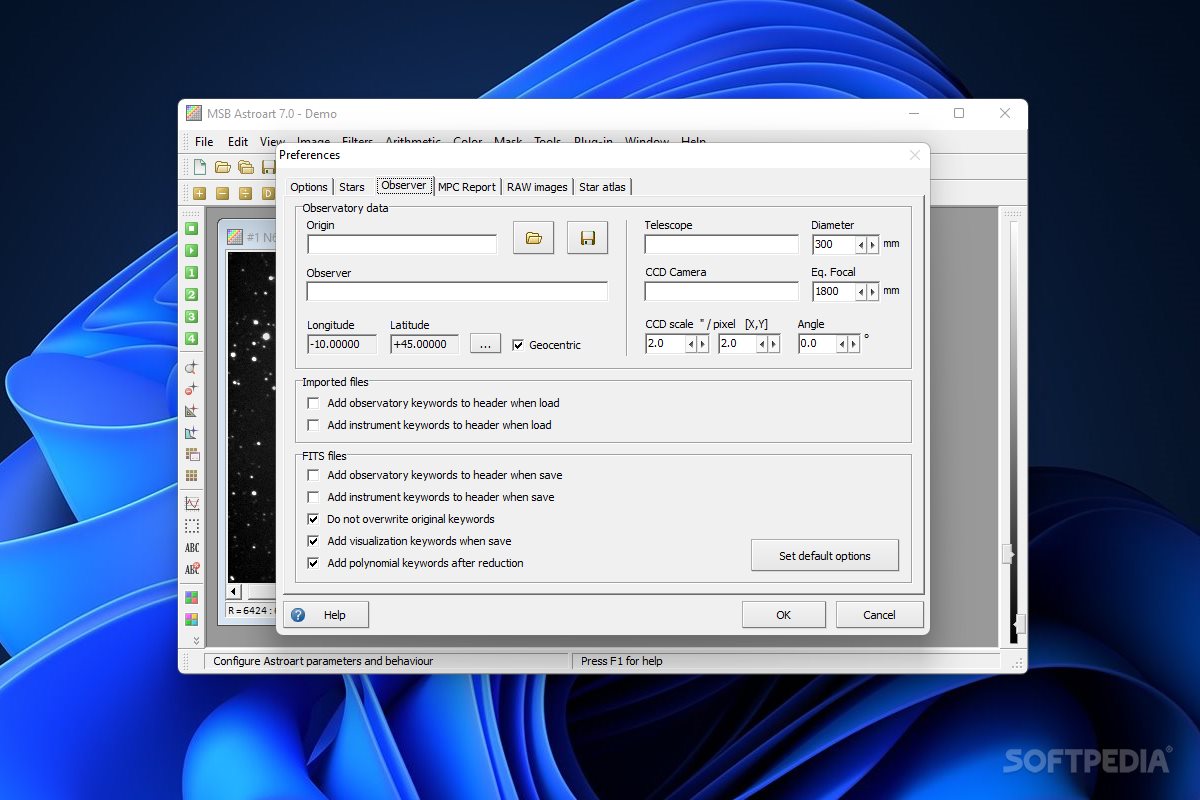
Task: Click the green number 4 icon
Action: (x=191, y=338)
